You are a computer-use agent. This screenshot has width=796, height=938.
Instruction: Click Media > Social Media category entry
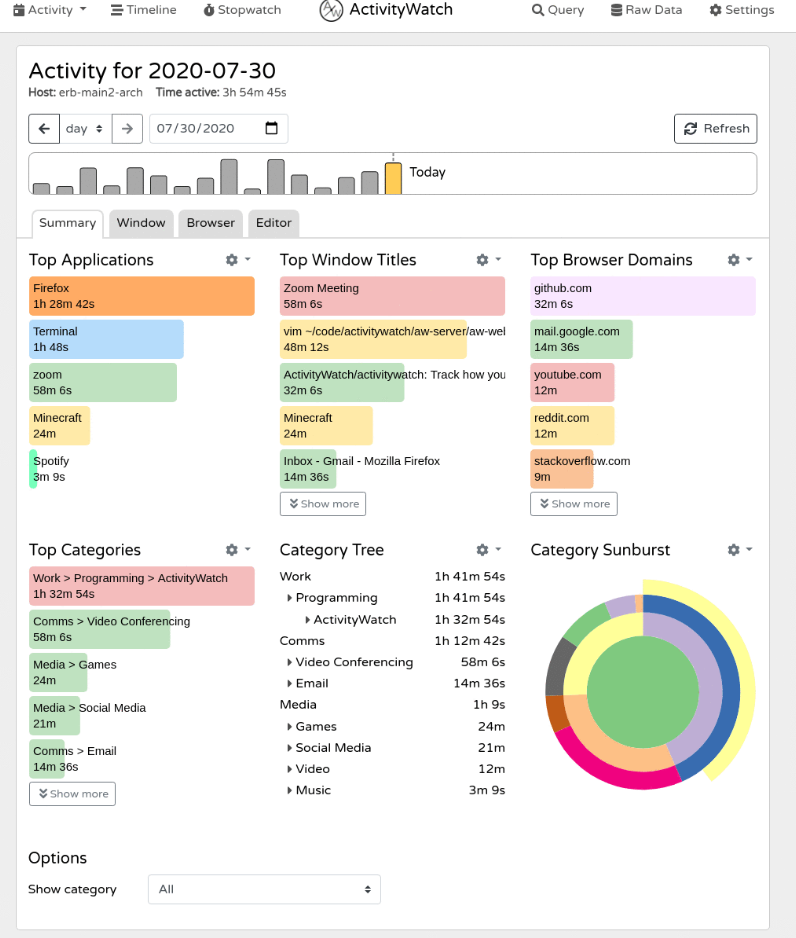(x=89, y=715)
